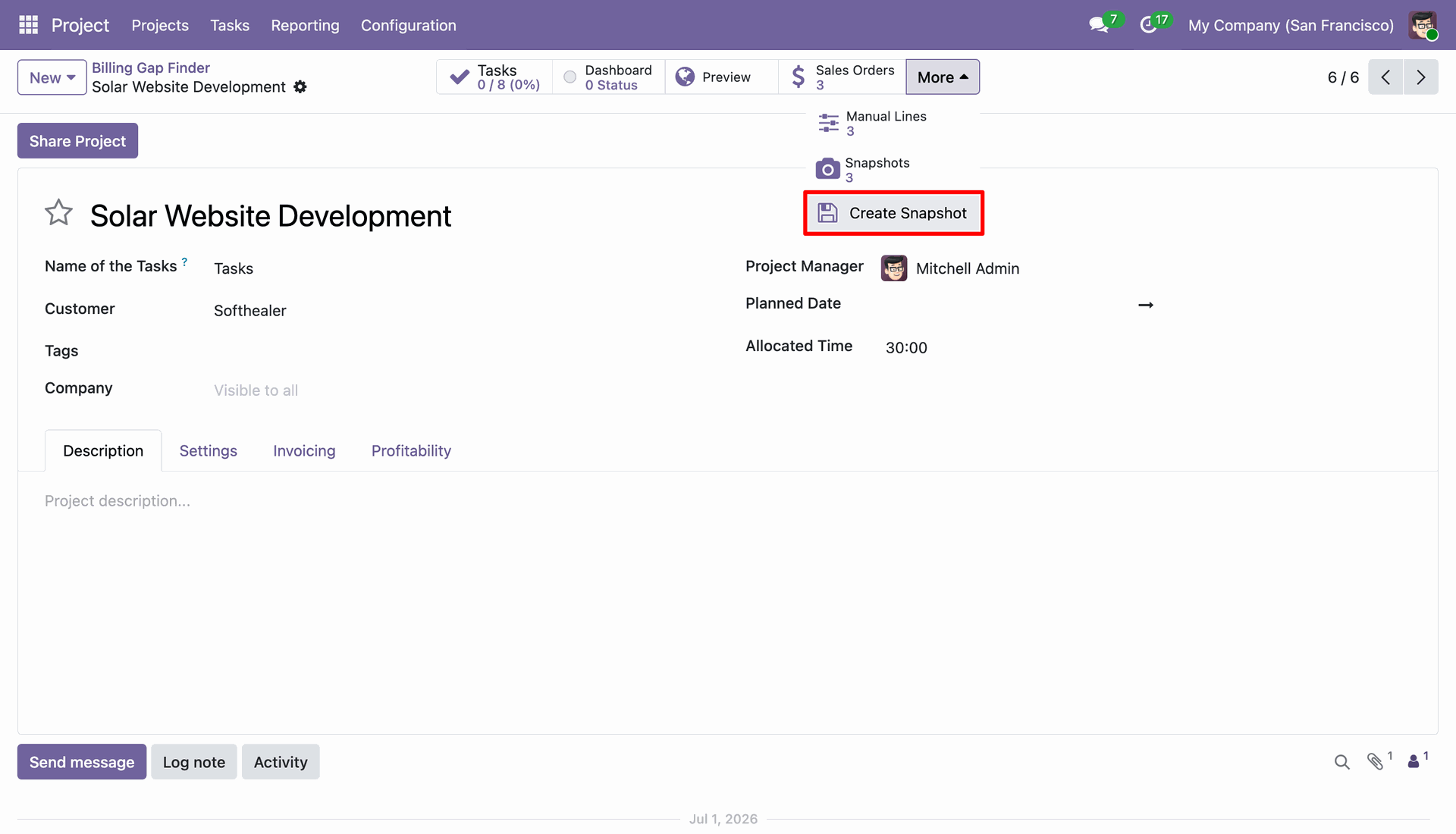Screen dimensions: 1456x834
Task: Open Tasks 0/8 stat button
Action: point(494,77)
